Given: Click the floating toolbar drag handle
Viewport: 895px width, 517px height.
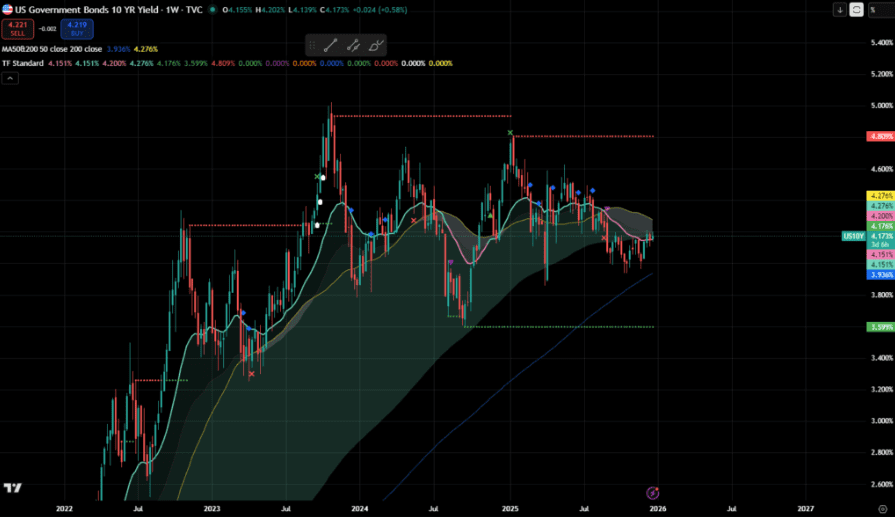Looking at the screenshot, I should tap(312, 45).
